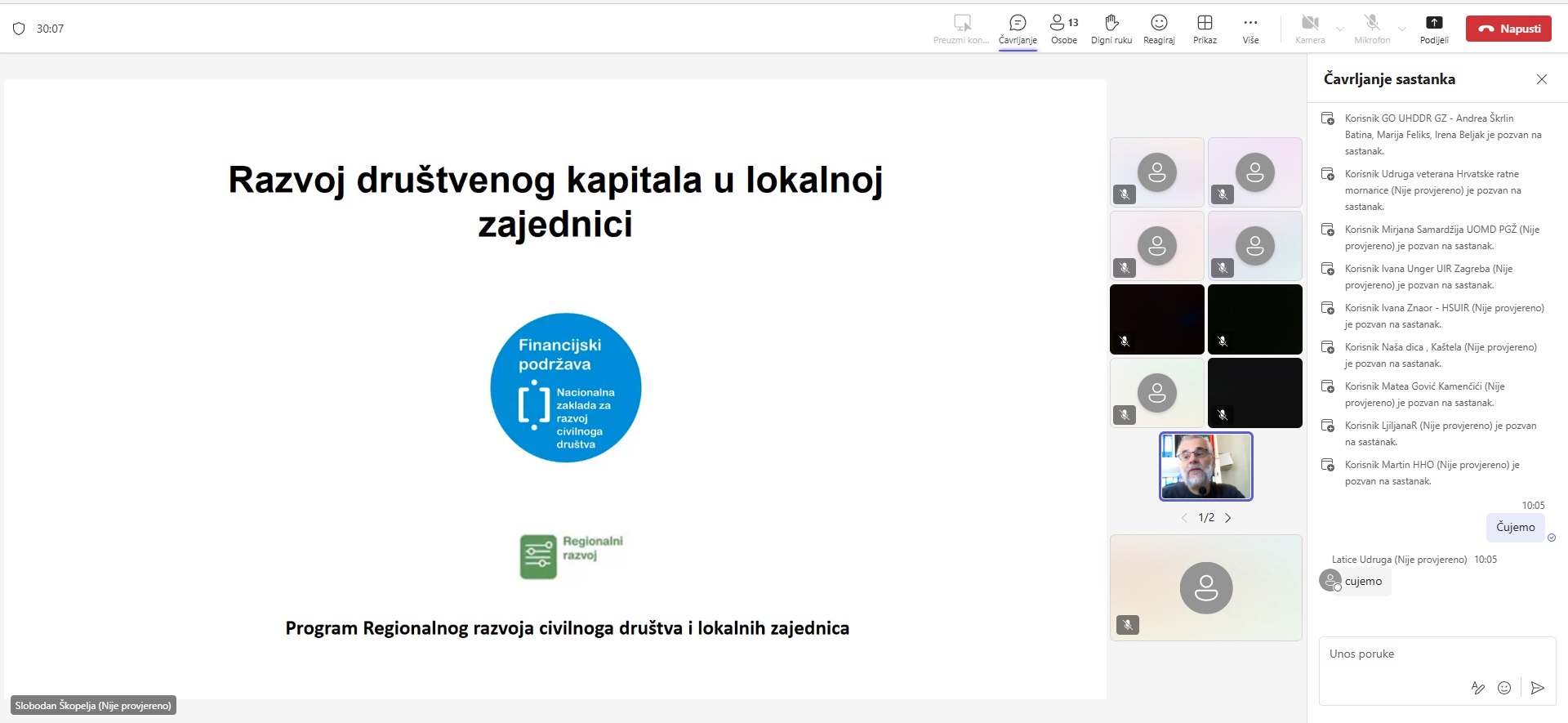Image resolution: width=1568 pixels, height=723 pixels.
Task: Open emoji picker in message box
Action: pyautogui.click(x=1504, y=688)
